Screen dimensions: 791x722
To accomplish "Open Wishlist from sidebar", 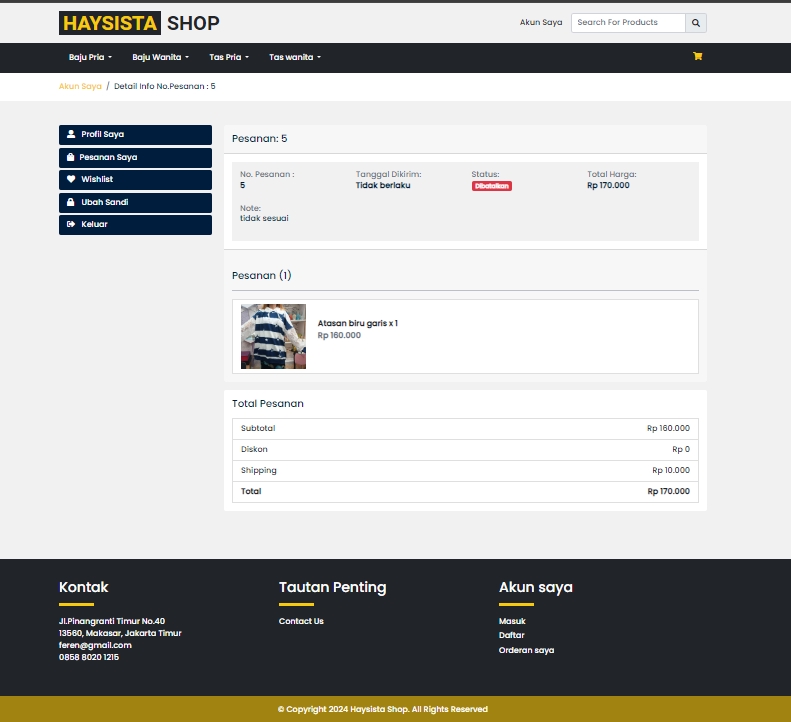I will click(135, 180).
